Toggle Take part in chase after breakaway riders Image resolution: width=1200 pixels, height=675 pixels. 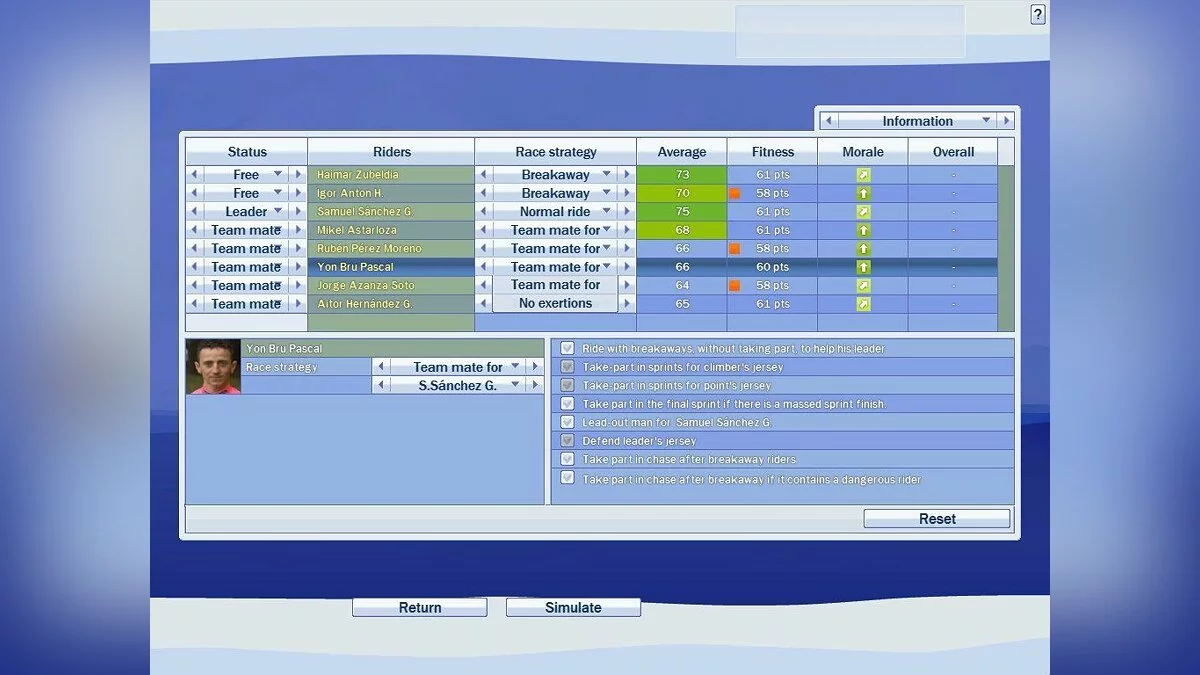pos(567,459)
